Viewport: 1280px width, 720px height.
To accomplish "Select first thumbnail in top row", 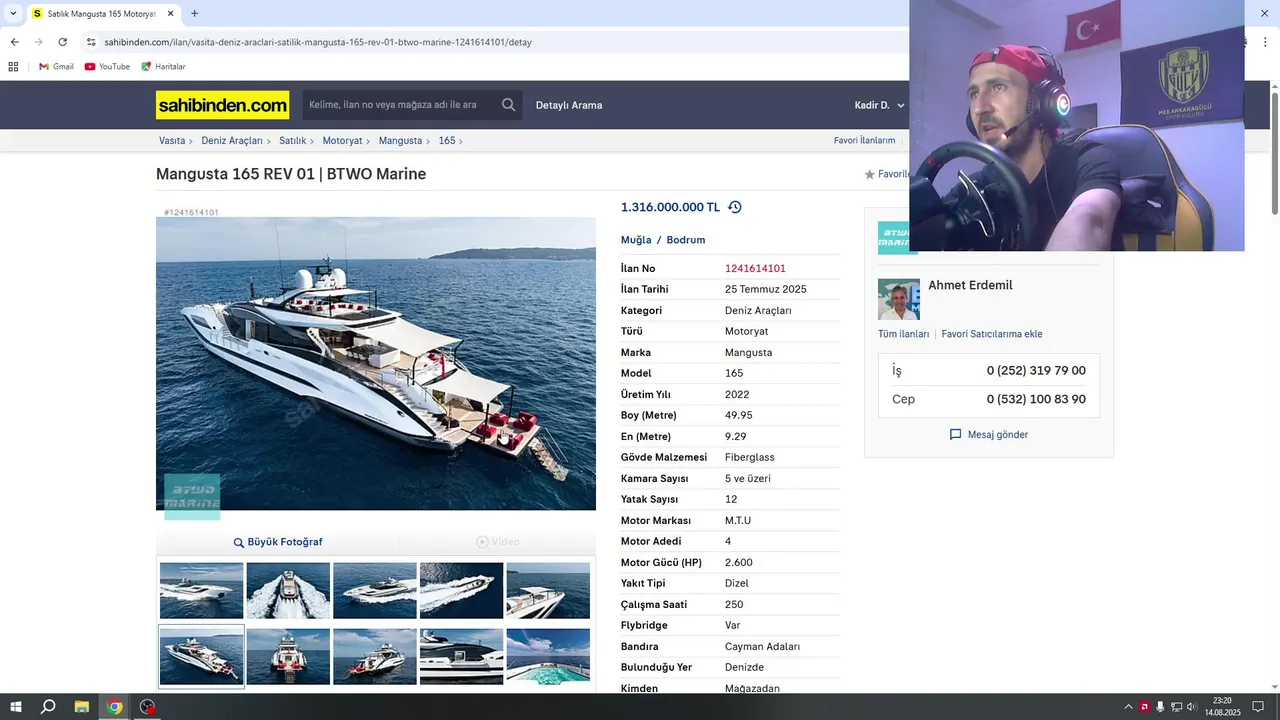I will (x=201, y=590).
